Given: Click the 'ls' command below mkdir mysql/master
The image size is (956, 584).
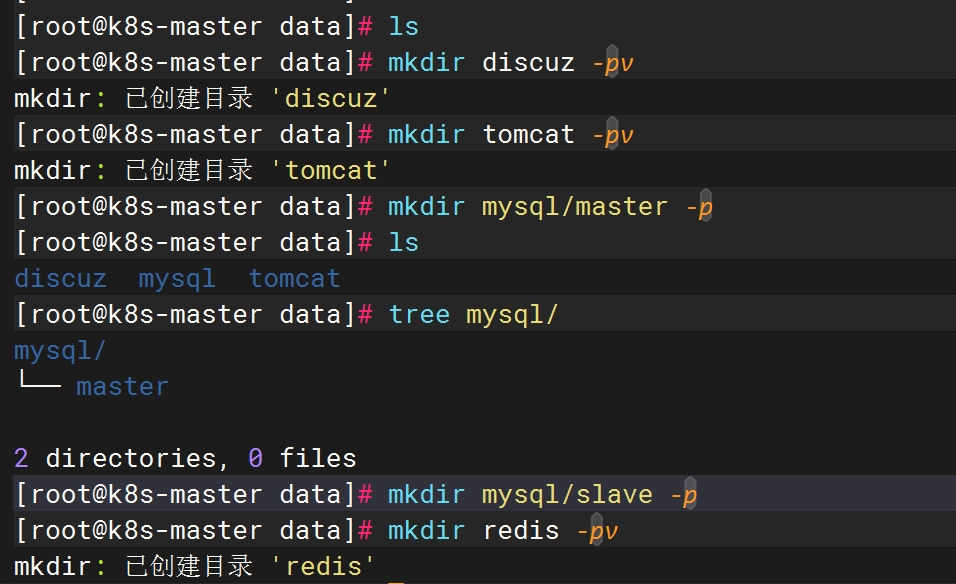Looking at the screenshot, I should pos(404,243).
